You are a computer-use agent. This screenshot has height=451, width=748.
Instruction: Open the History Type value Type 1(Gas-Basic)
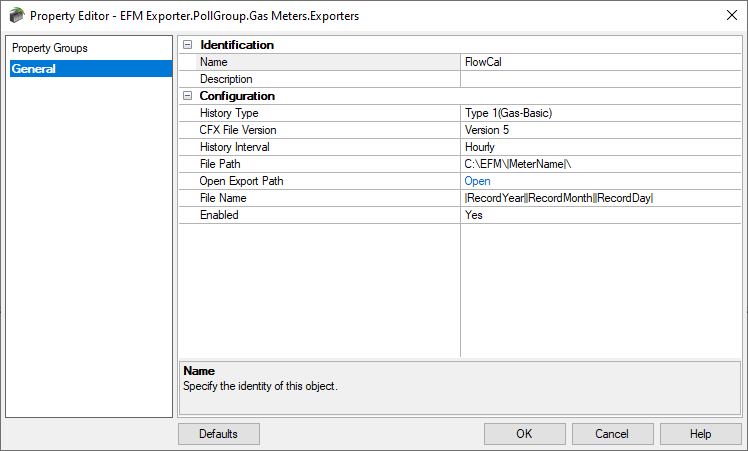tap(601, 113)
